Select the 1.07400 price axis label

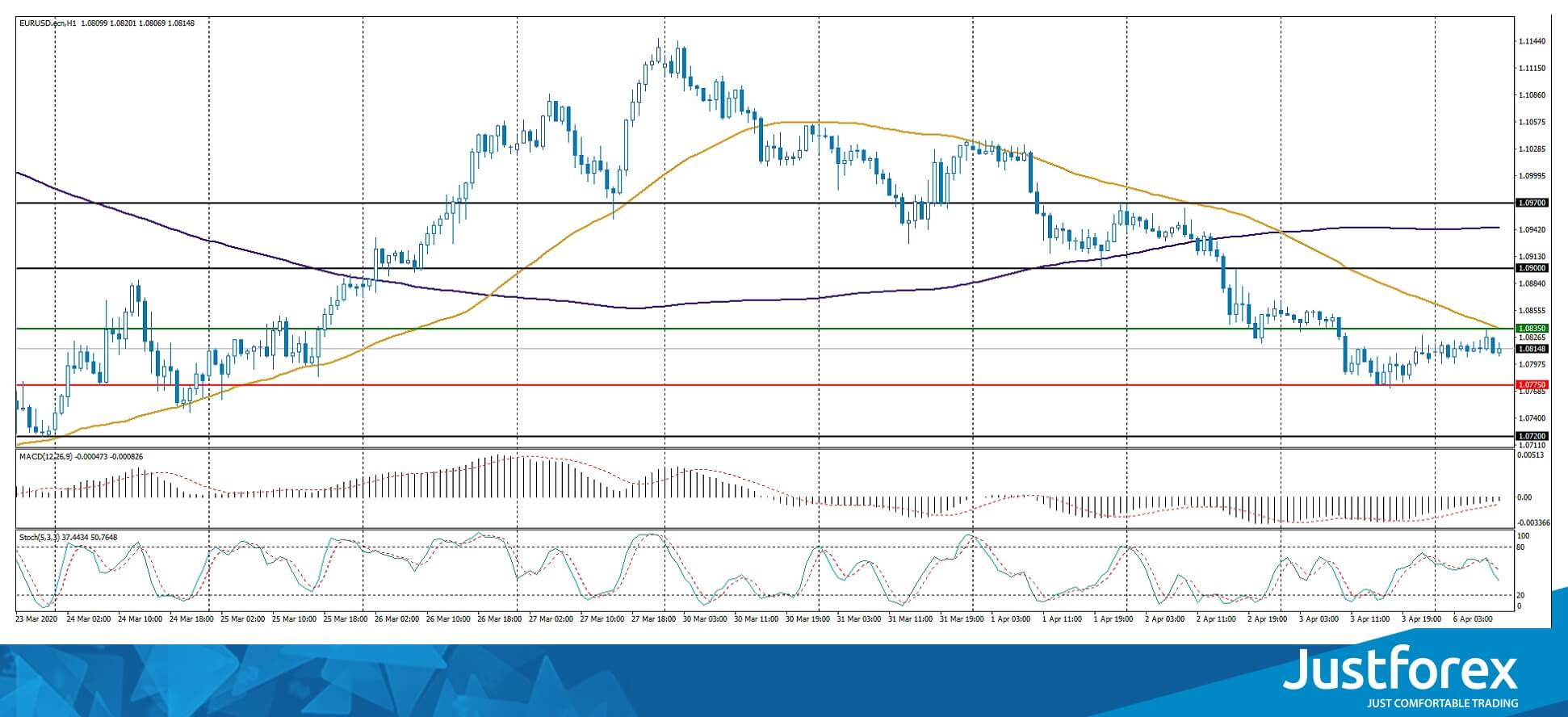[x=1532, y=418]
